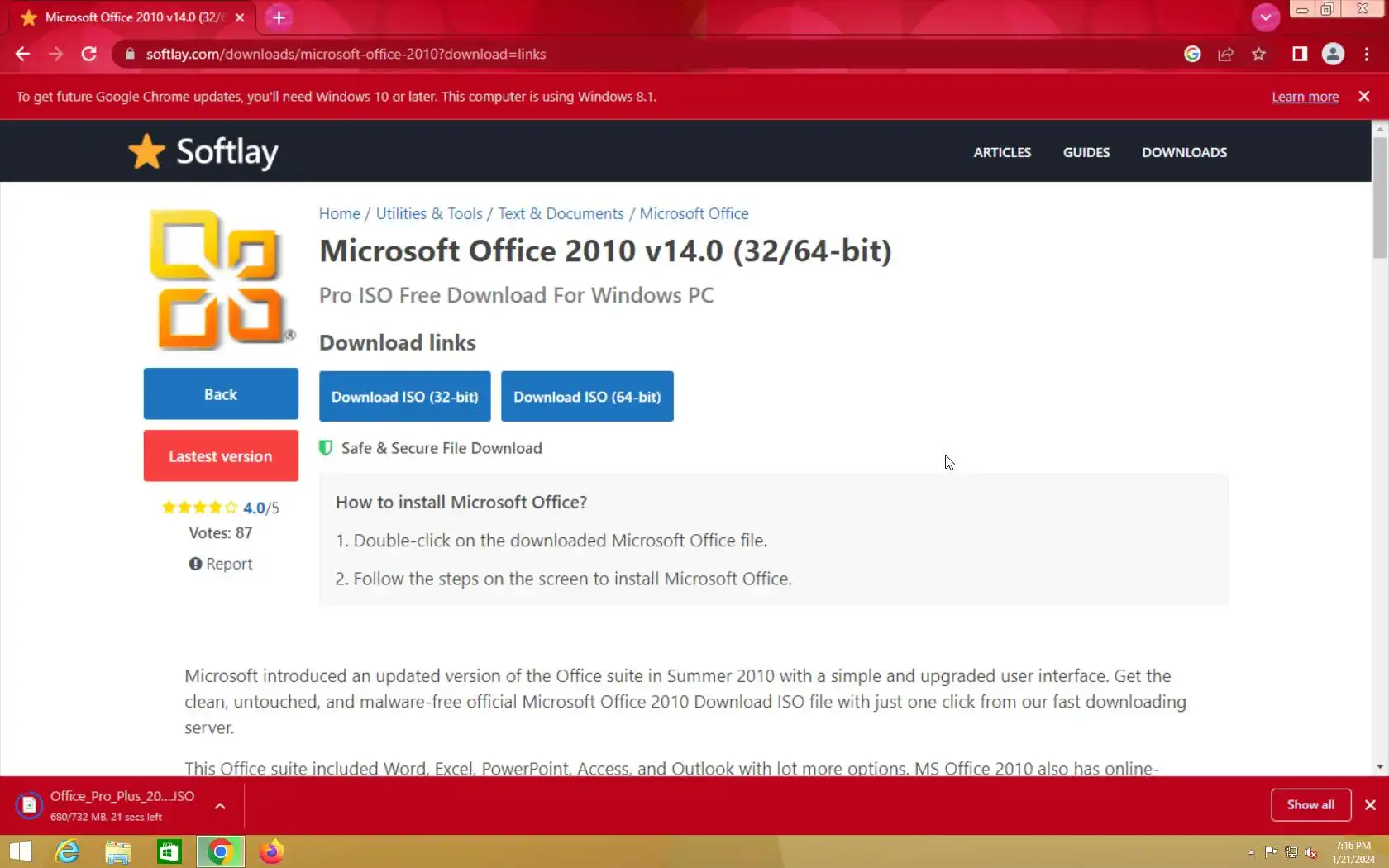Close the Microsoft Office 2010 tab
Screen dimensions: 1389x868
click(x=240, y=17)
